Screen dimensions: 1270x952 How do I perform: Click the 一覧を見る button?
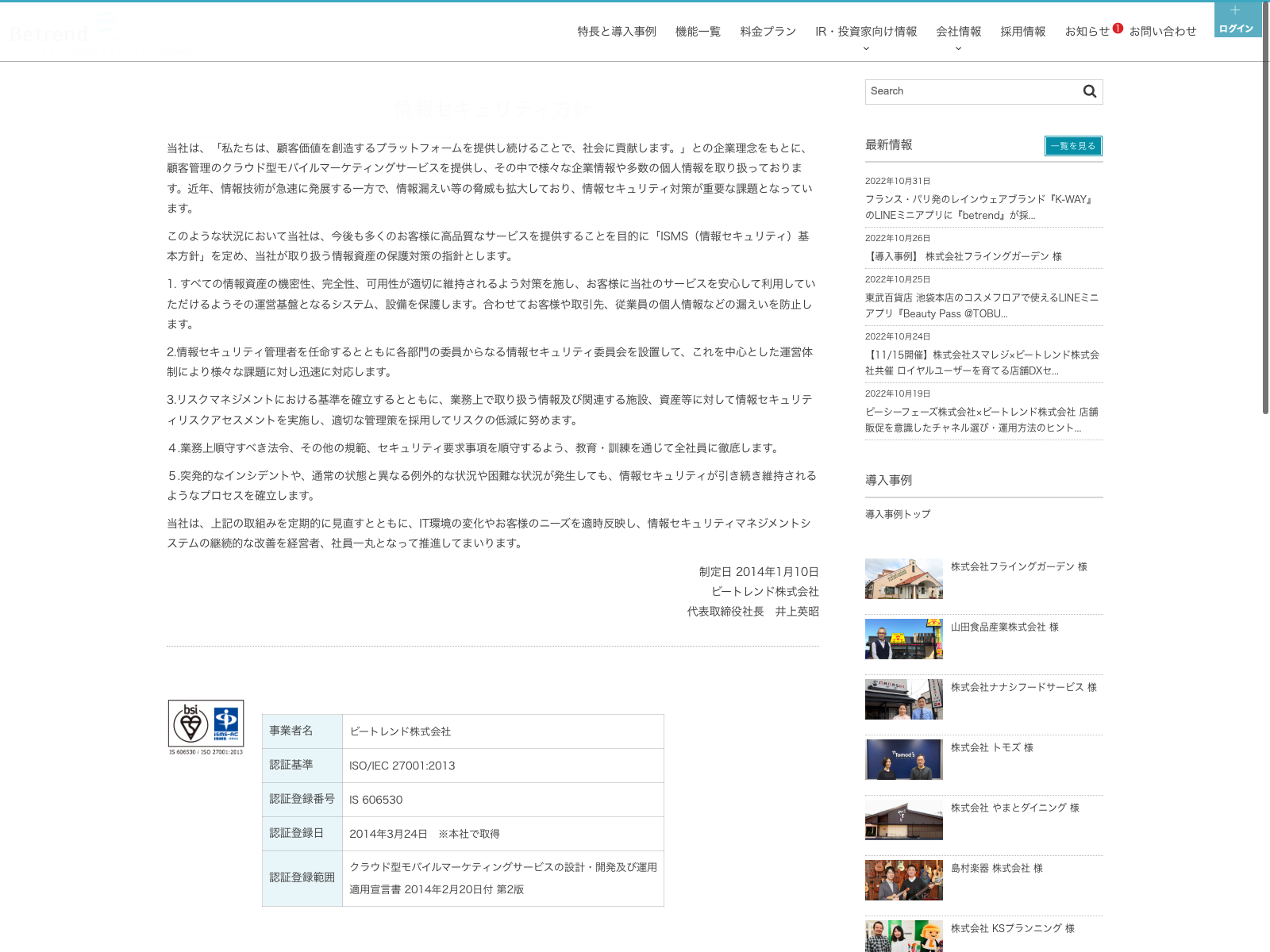pos(1073,146)
